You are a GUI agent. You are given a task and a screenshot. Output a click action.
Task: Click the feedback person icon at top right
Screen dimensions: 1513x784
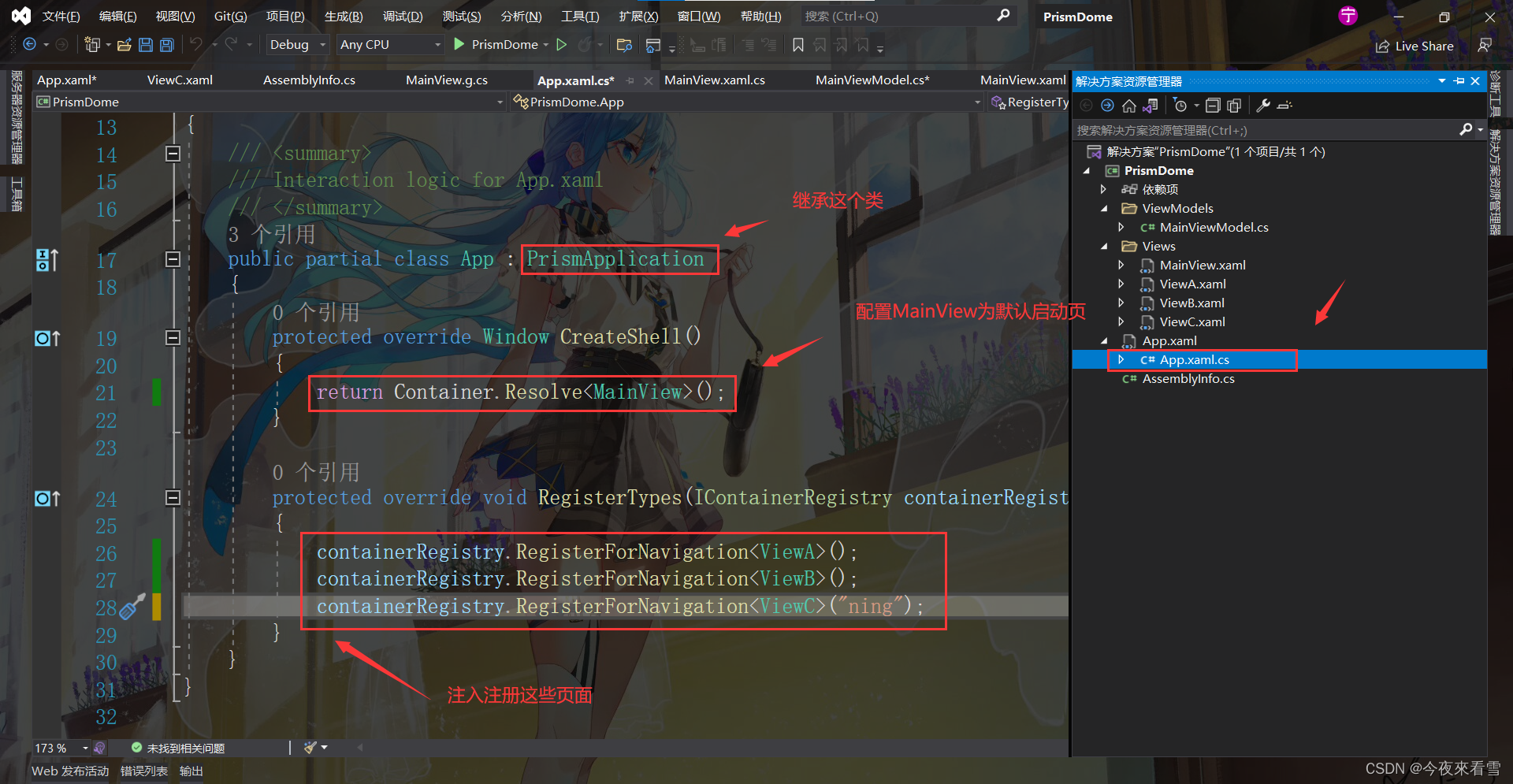point(1485,46)
